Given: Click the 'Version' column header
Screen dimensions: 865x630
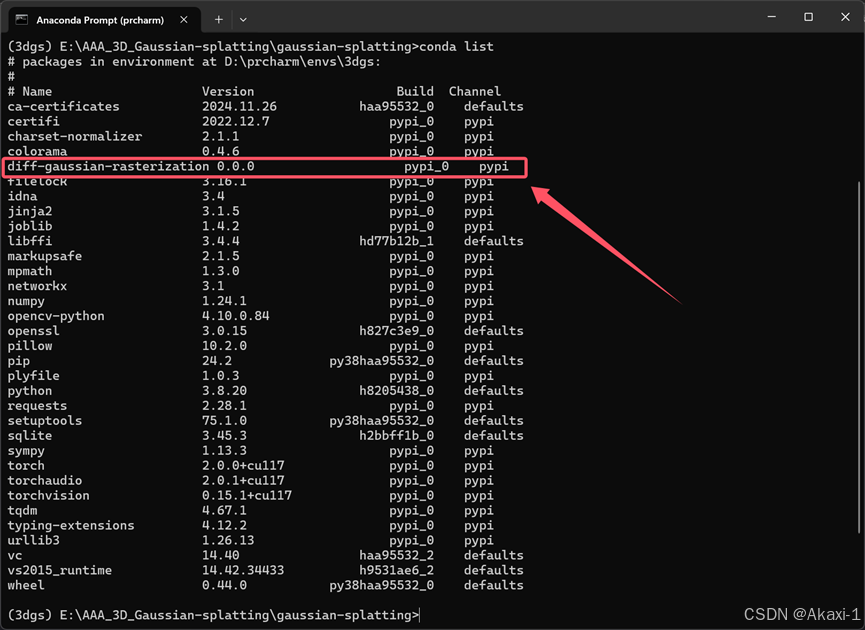Looking at the screenshot, I should tap(228, 92).
